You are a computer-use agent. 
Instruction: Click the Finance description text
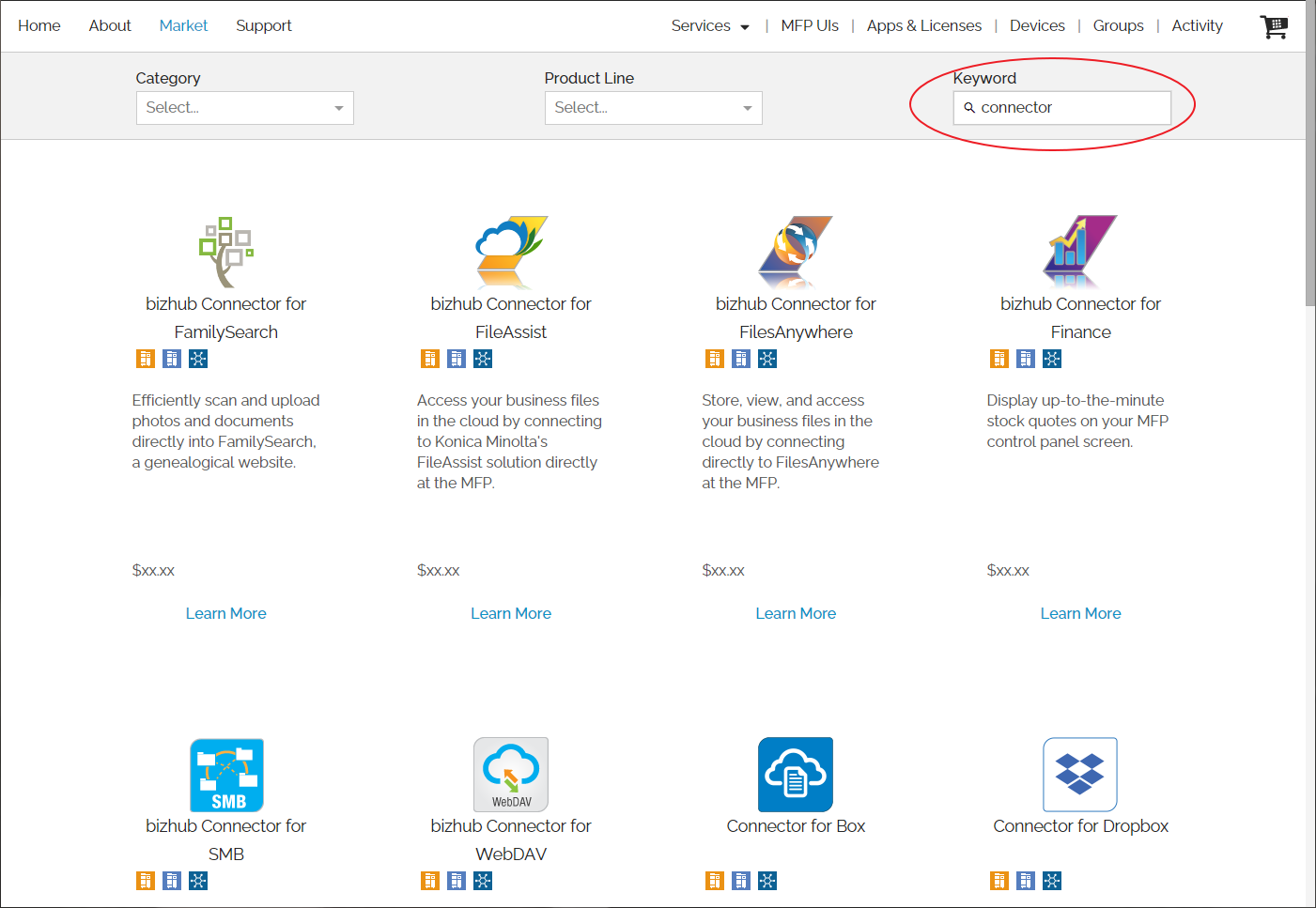click(1077, 421)
